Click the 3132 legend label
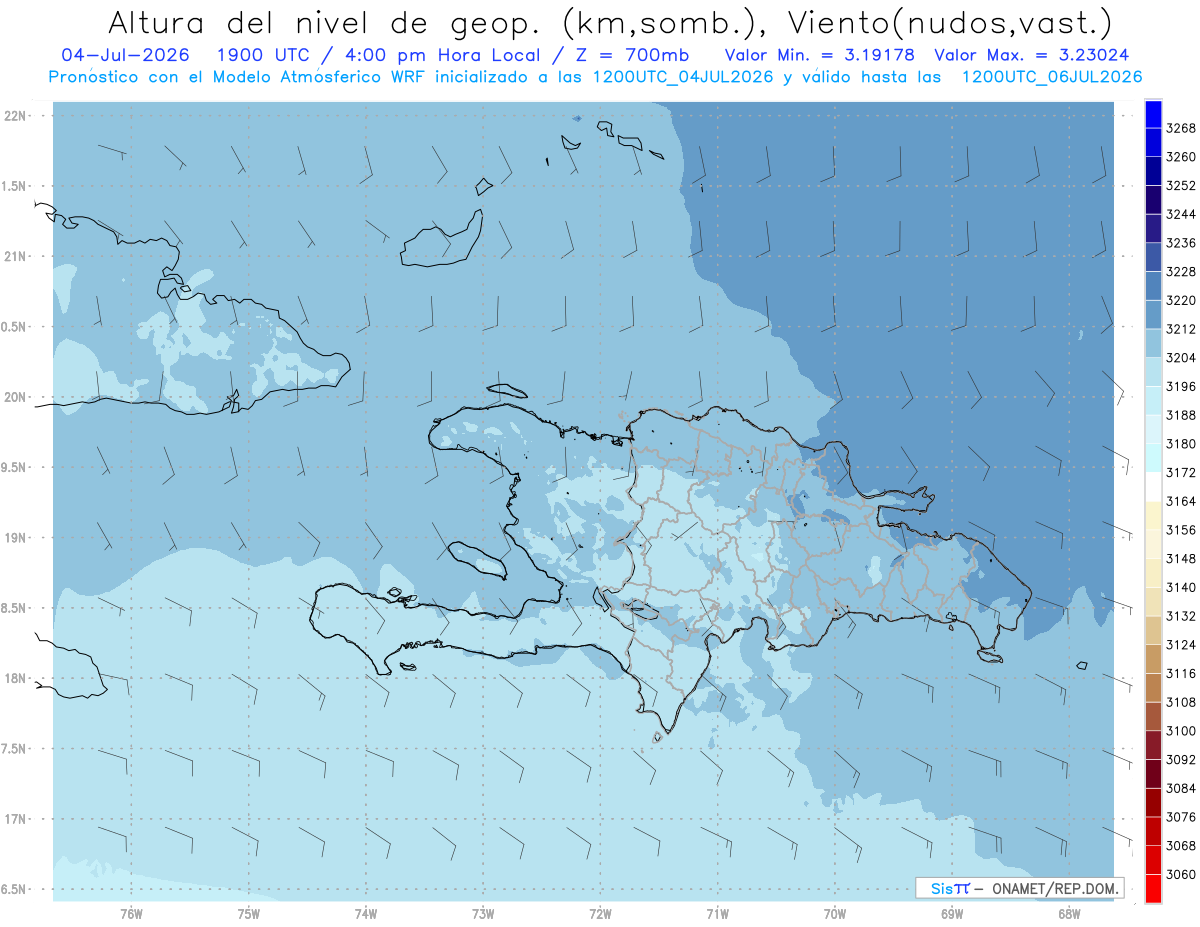The image size is (1200, 927). click(x=1181, y=616)
